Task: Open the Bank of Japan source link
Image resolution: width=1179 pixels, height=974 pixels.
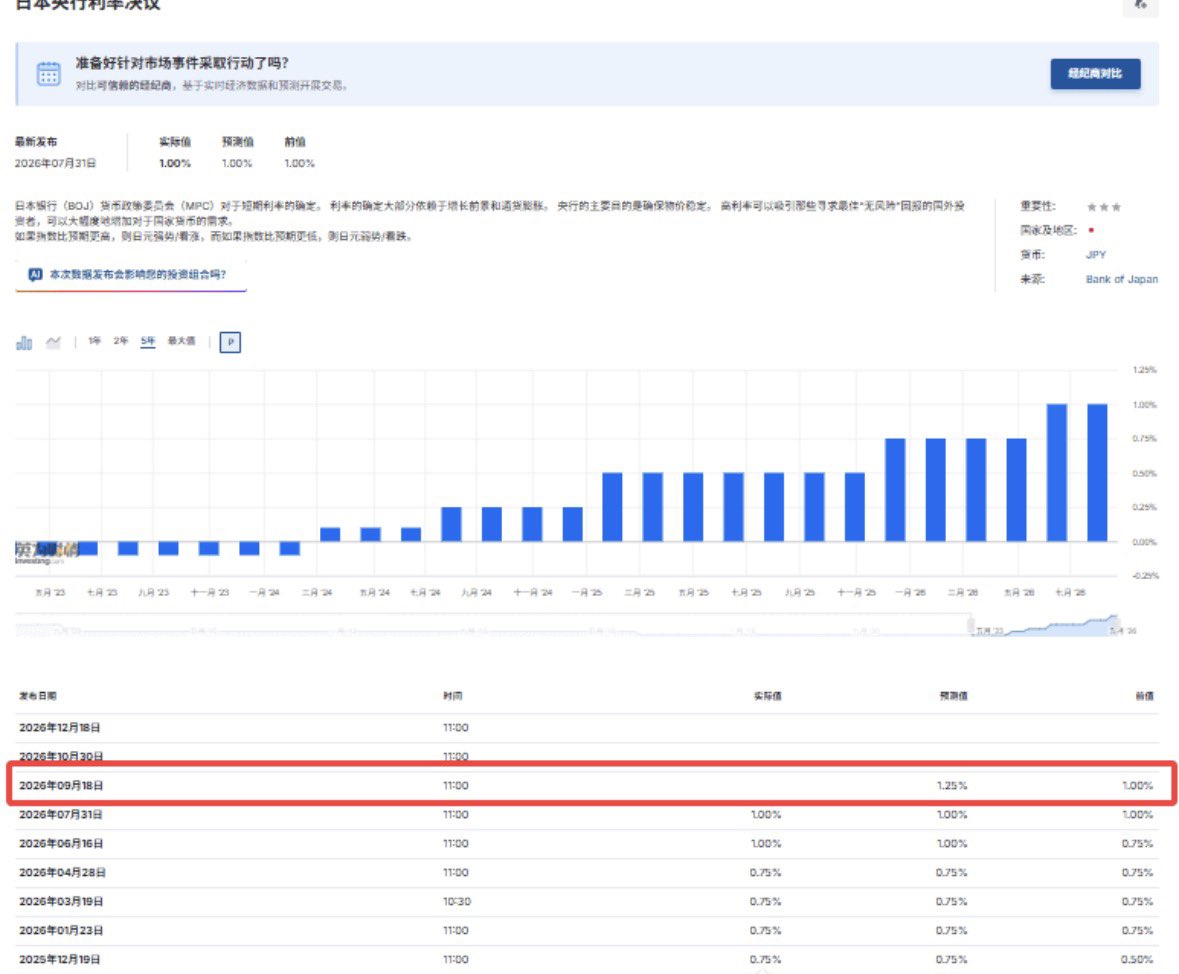Action: (1121, 279)
